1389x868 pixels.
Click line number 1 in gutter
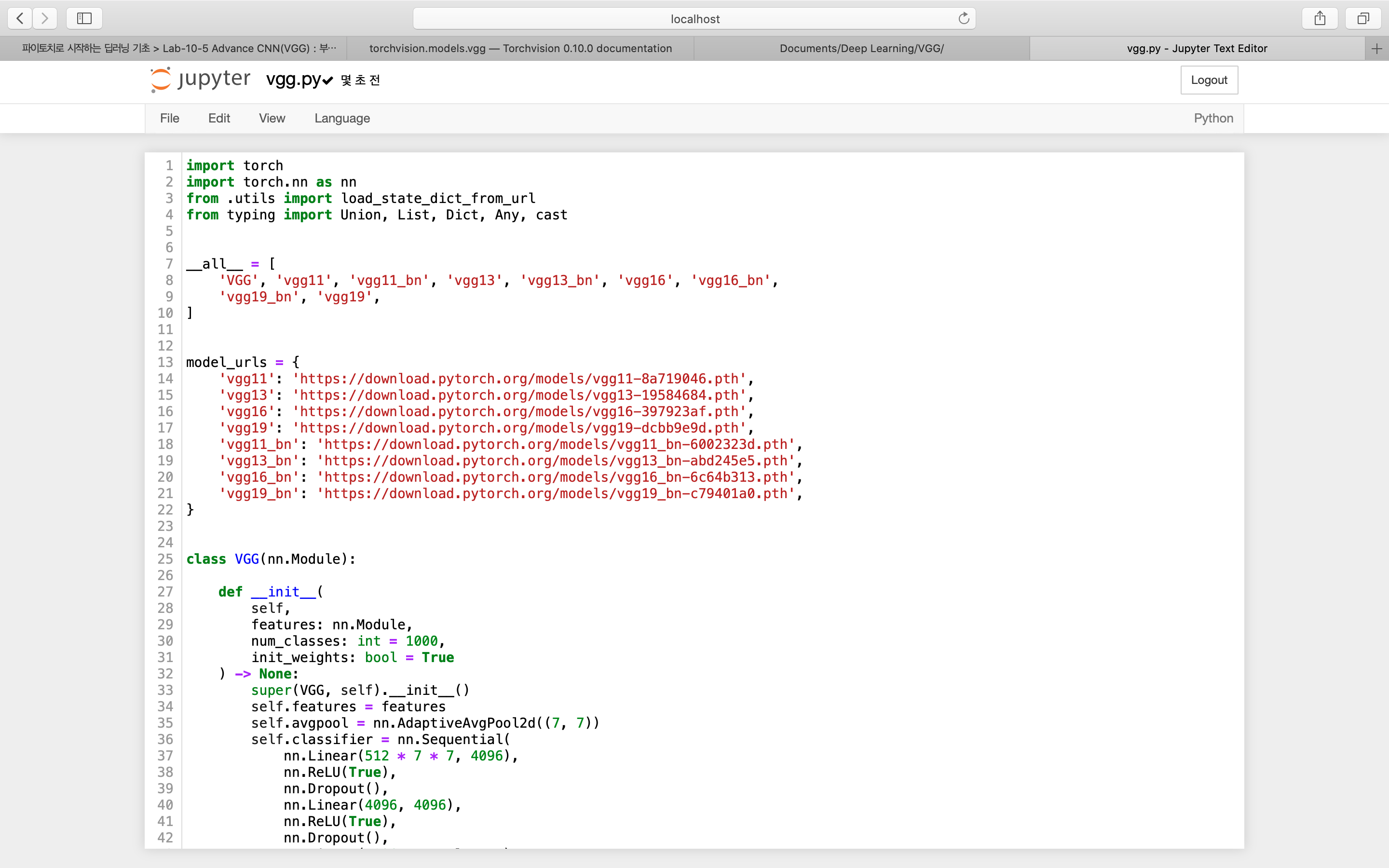(169, 165)
